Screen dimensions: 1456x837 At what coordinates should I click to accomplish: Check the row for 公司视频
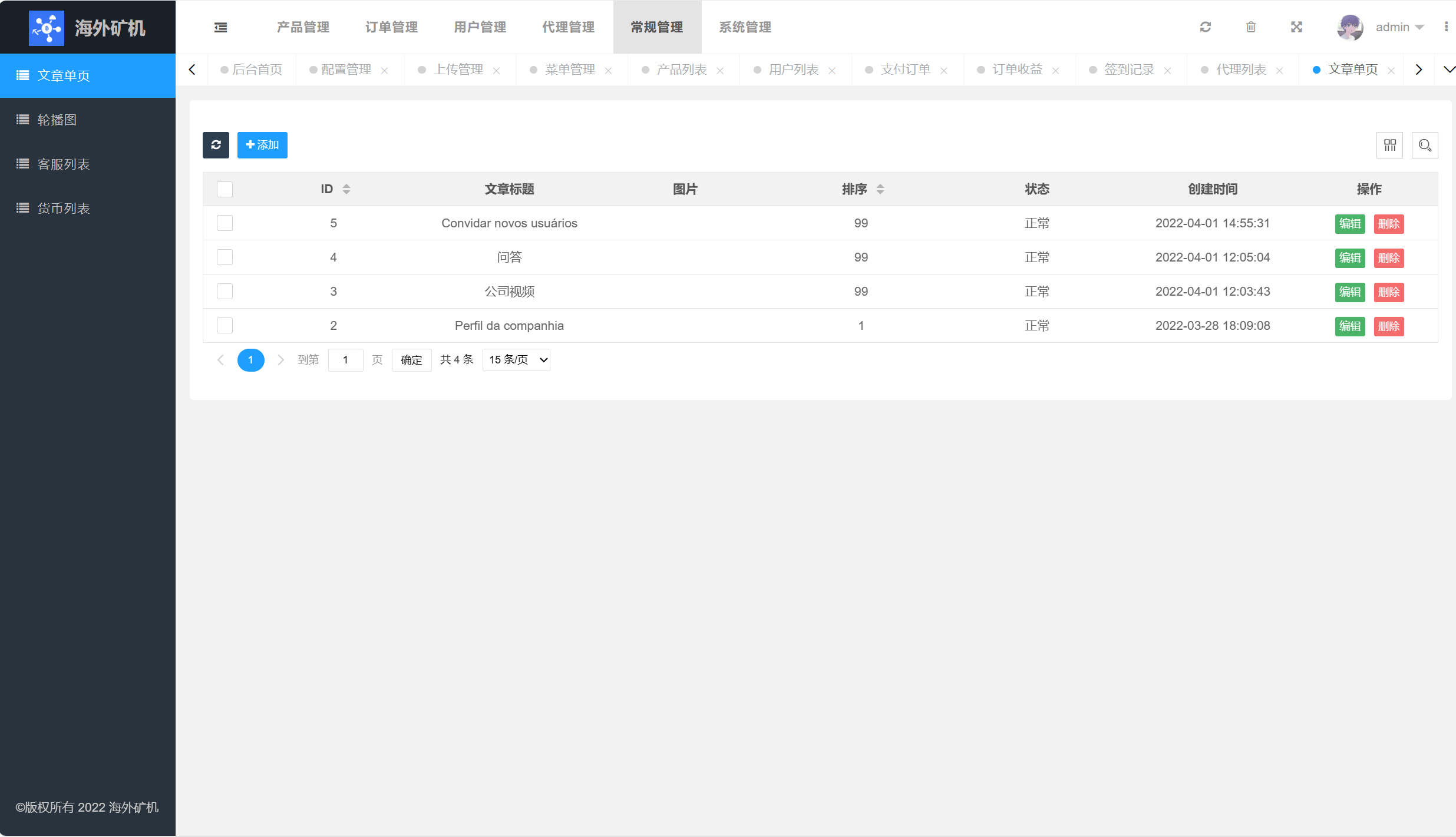[x=224, y=292]
